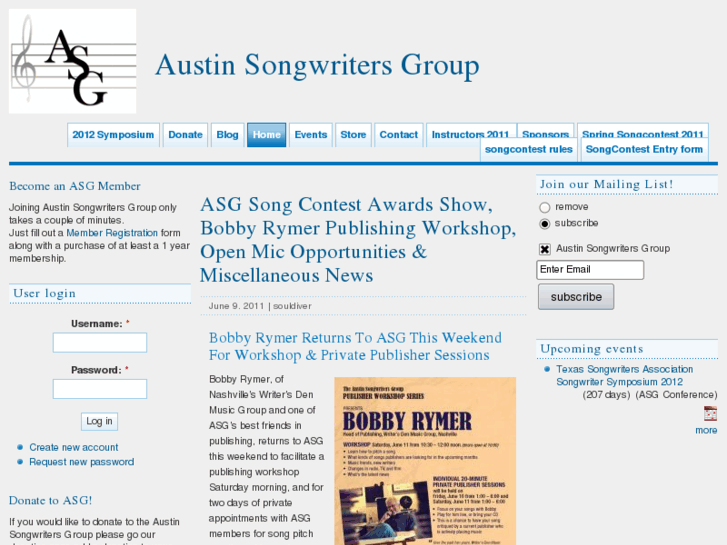Viewport: 727px width, 545px height.
Task: Switch to the Events tab
Action: coord(311,135)
